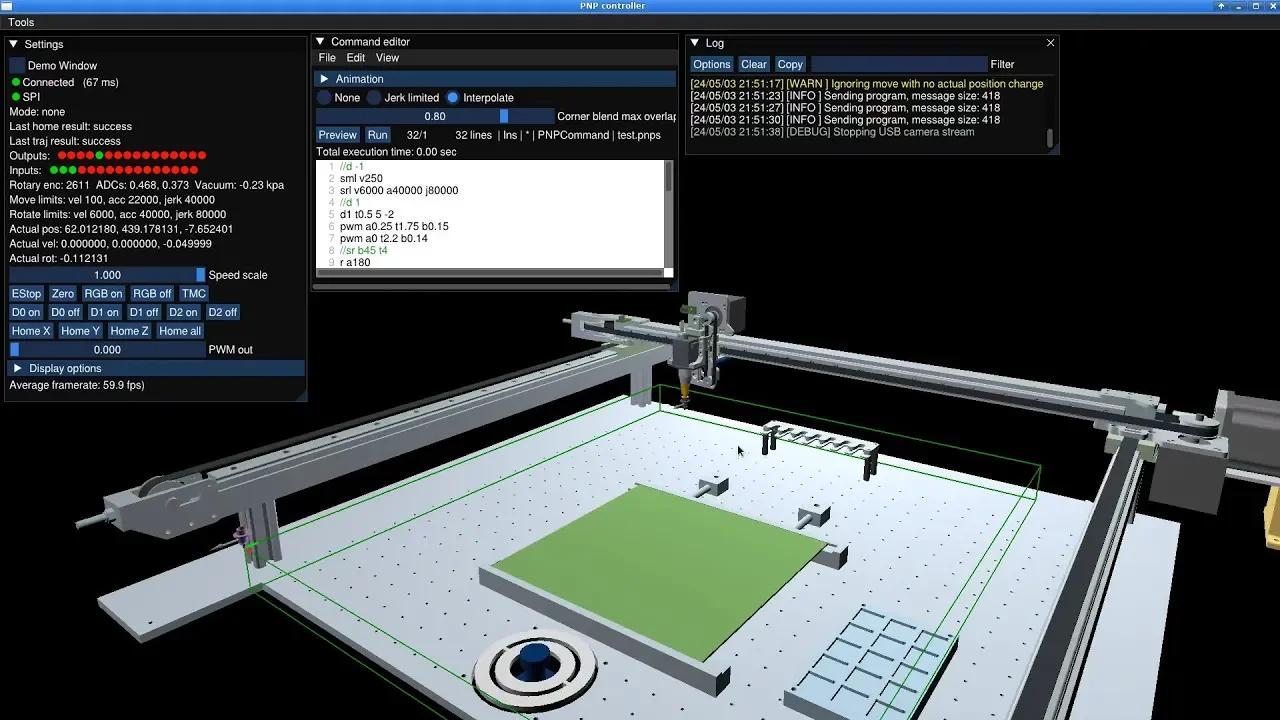Click the log Filter input field
Image resolution: width=1280 pixels, height=720 pixels.
898,64
